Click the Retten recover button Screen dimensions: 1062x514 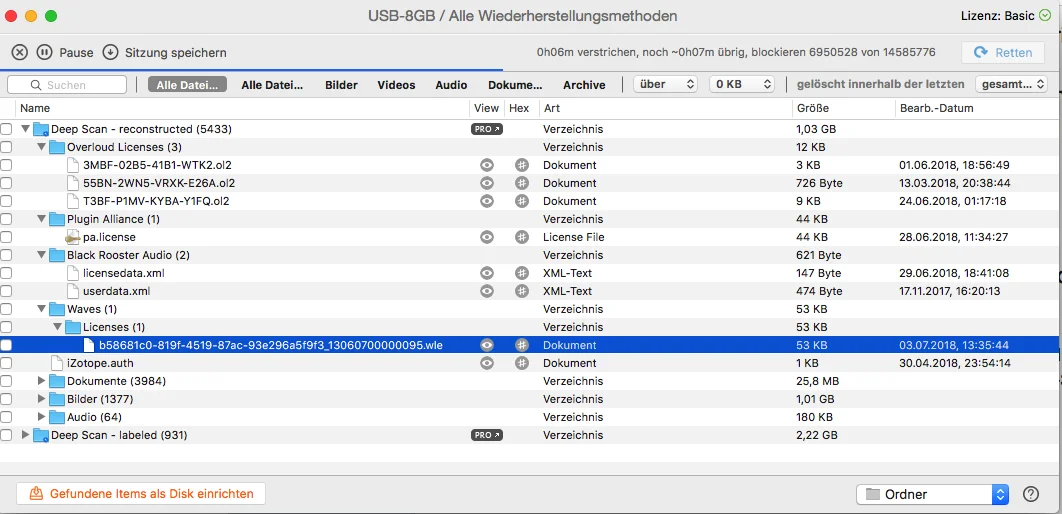(x=1002, y=52)
